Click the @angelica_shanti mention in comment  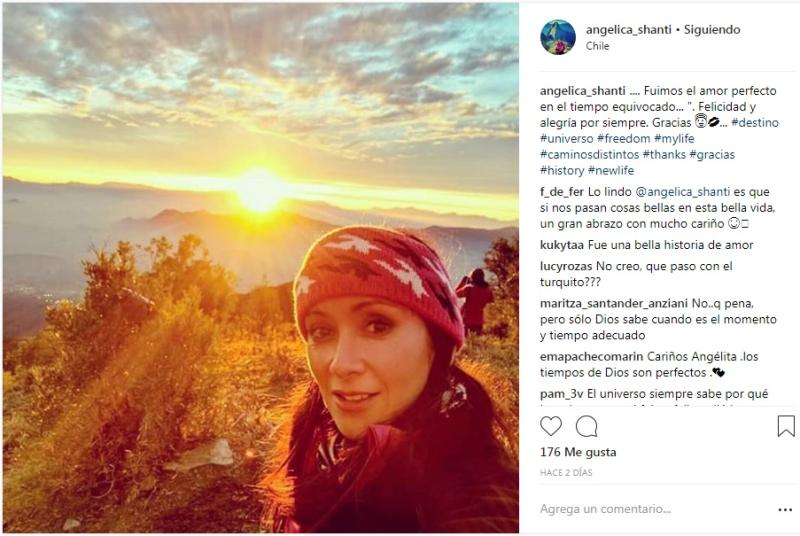tap(683, 192)
